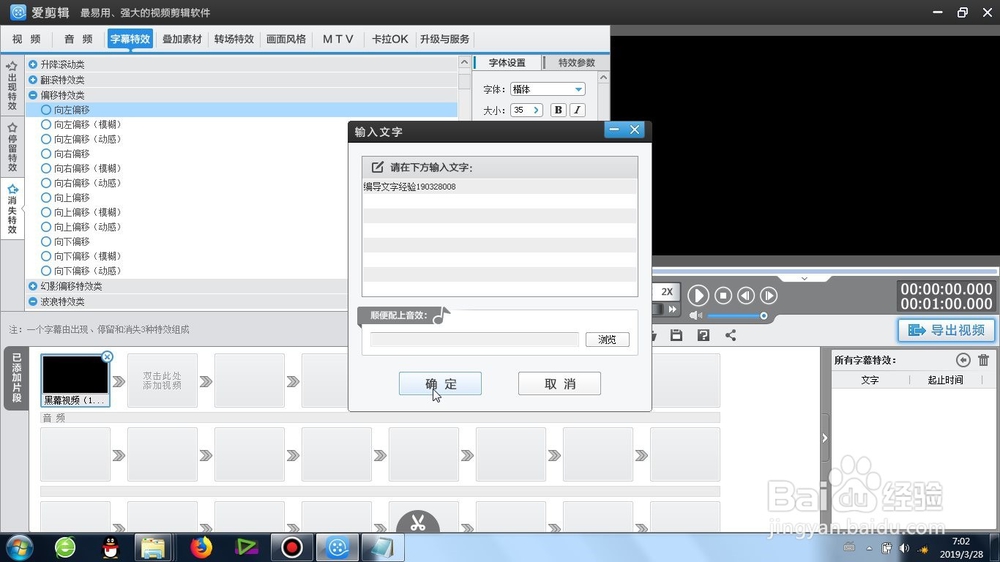
Task: Select 向下偏移 effect radio
Action: click(x=46, y=242)
